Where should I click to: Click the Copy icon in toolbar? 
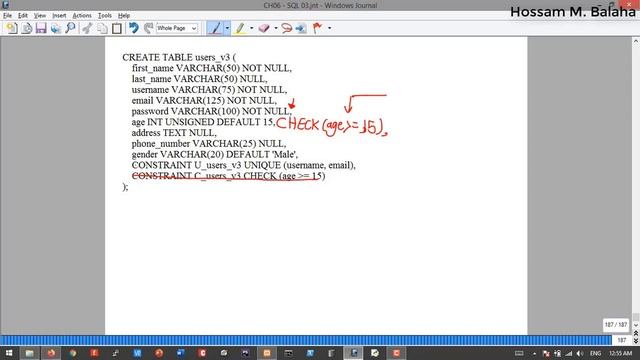tap(102, 28)
